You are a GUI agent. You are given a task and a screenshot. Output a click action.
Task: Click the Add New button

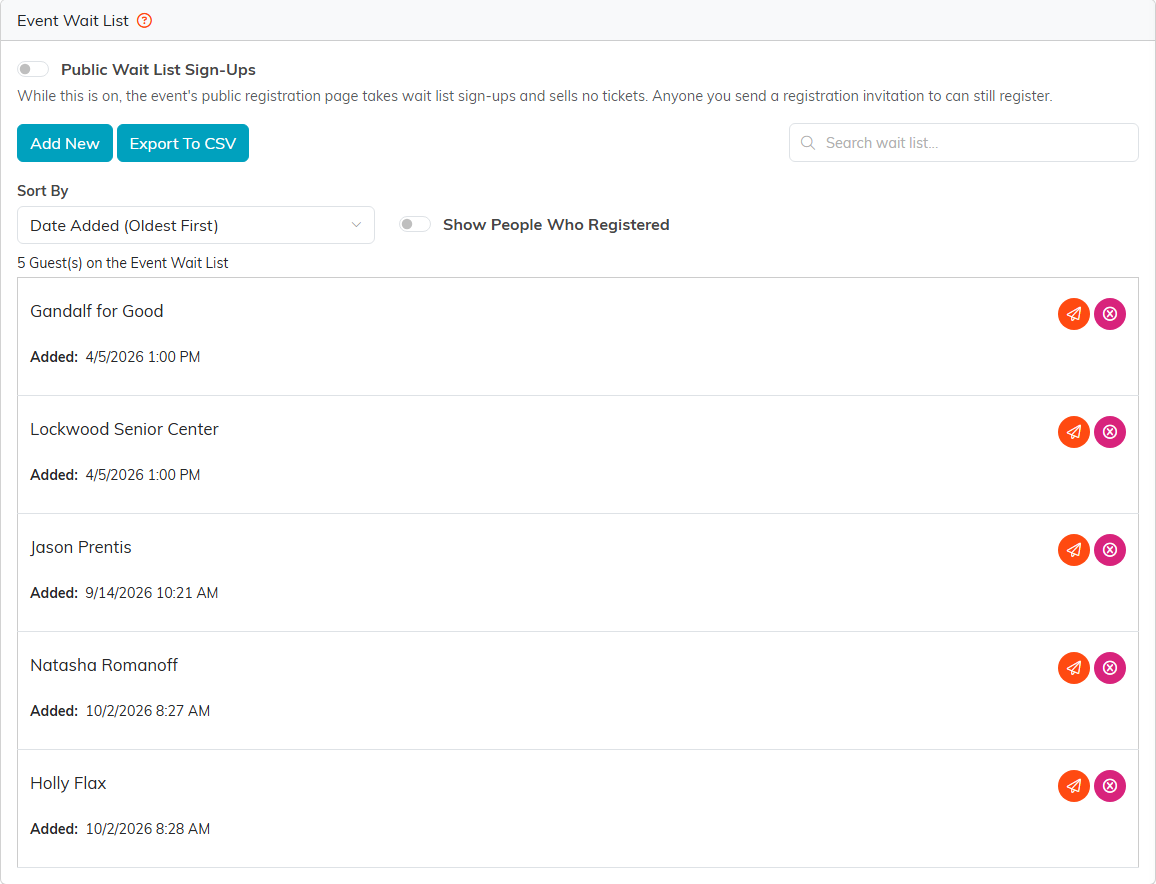coord(65,143)
